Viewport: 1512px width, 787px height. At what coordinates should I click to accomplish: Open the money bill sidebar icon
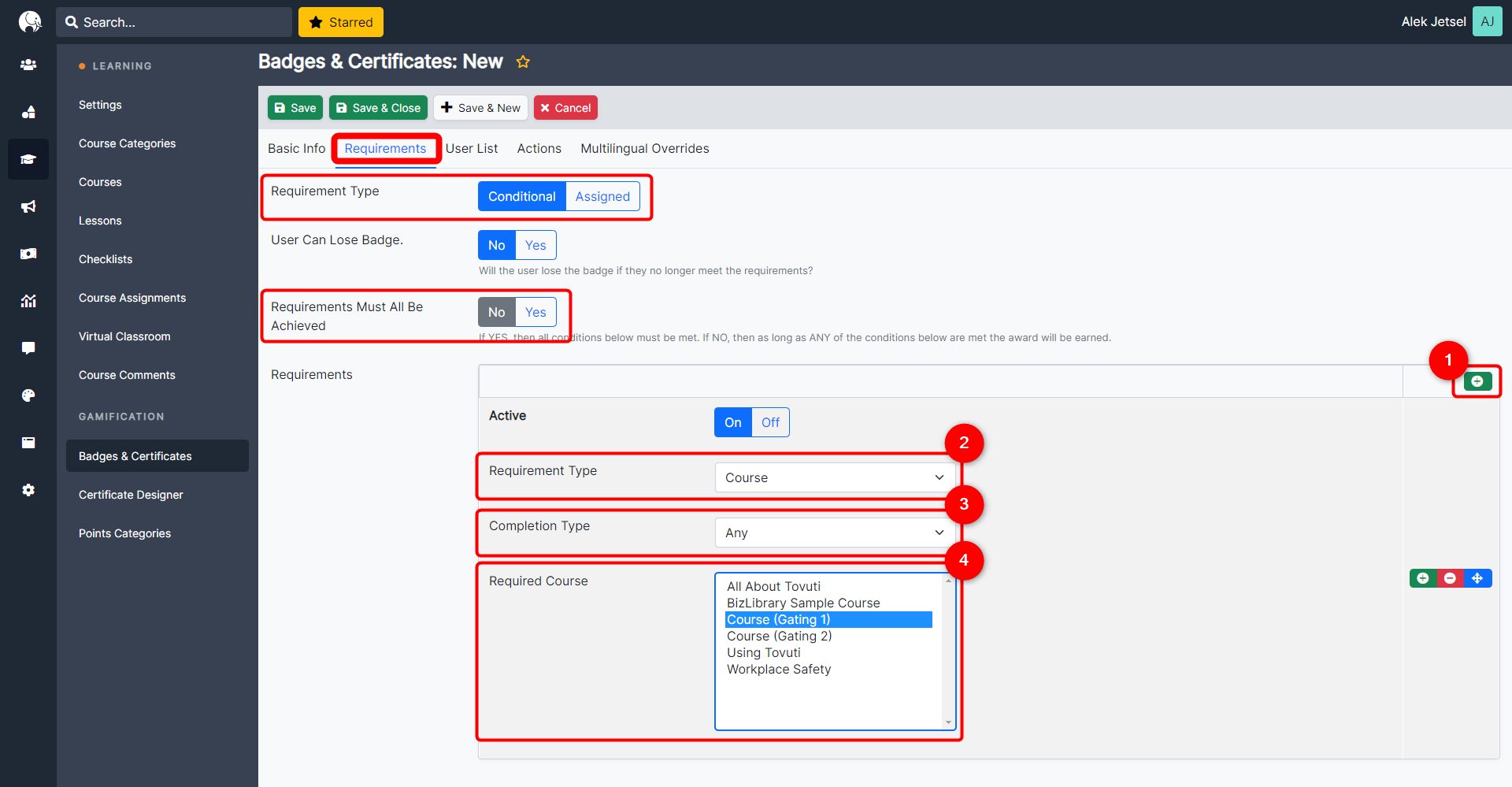click(28, 254)
